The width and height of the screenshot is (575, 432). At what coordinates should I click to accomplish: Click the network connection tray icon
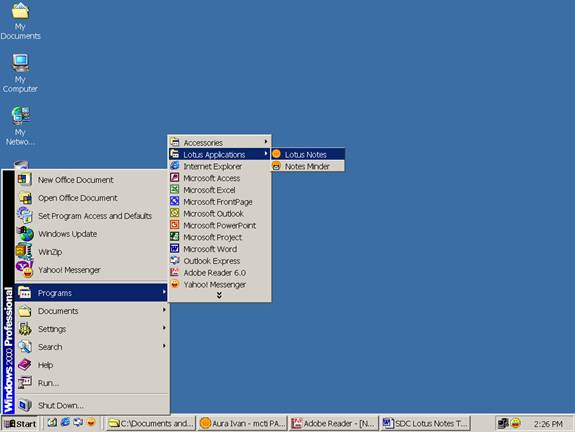[503, 423]
